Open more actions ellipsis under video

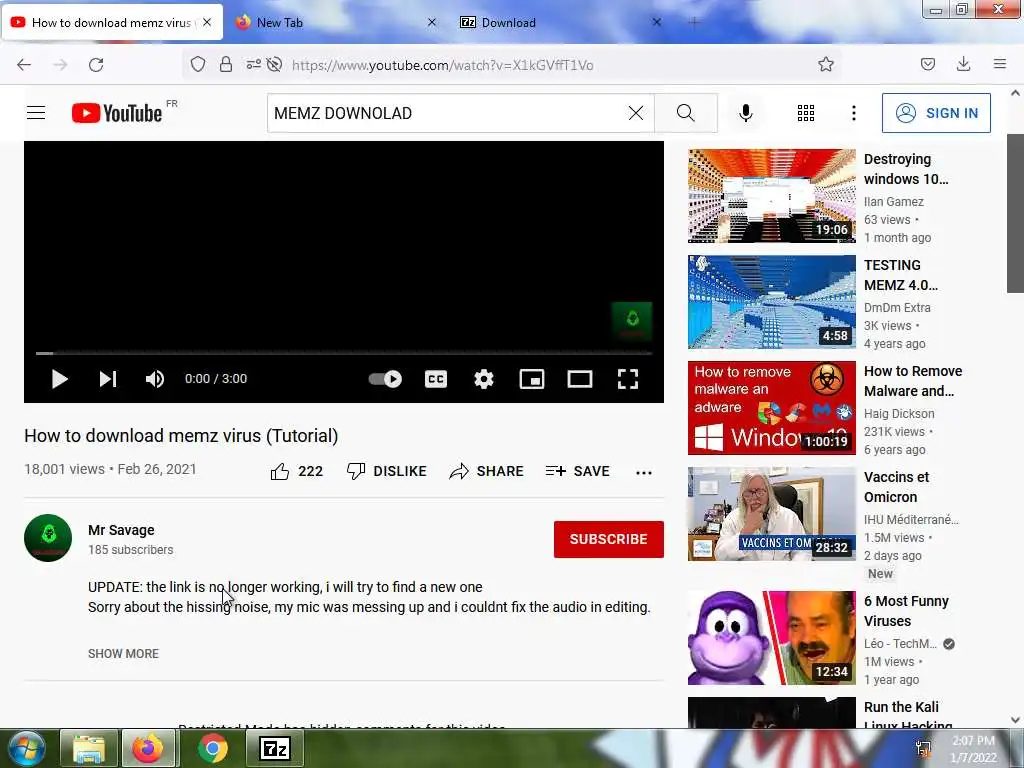click(644, 472)
